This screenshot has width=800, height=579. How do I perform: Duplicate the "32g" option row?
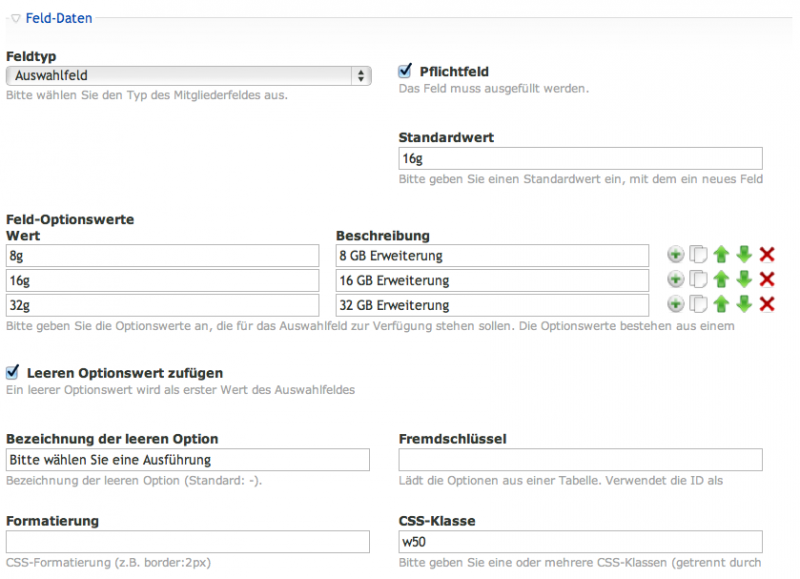(698, 305)
